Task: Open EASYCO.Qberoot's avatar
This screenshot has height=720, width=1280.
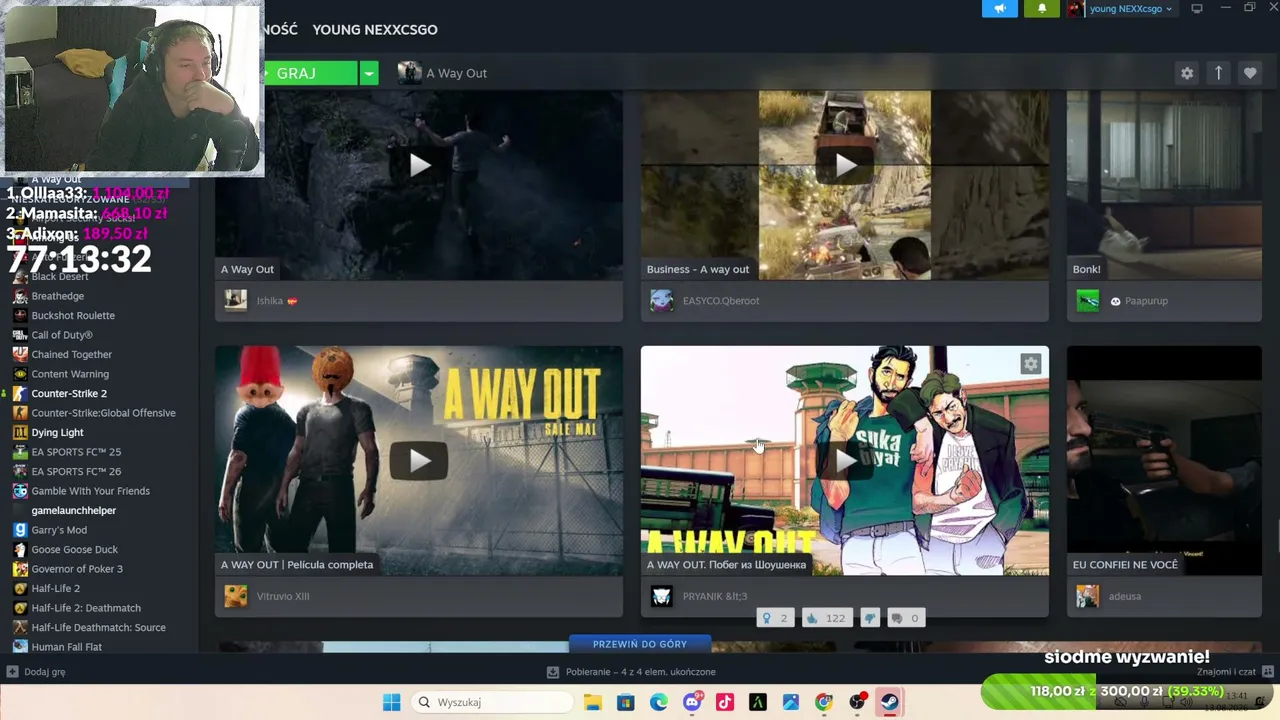Action: tap(662, 300)
